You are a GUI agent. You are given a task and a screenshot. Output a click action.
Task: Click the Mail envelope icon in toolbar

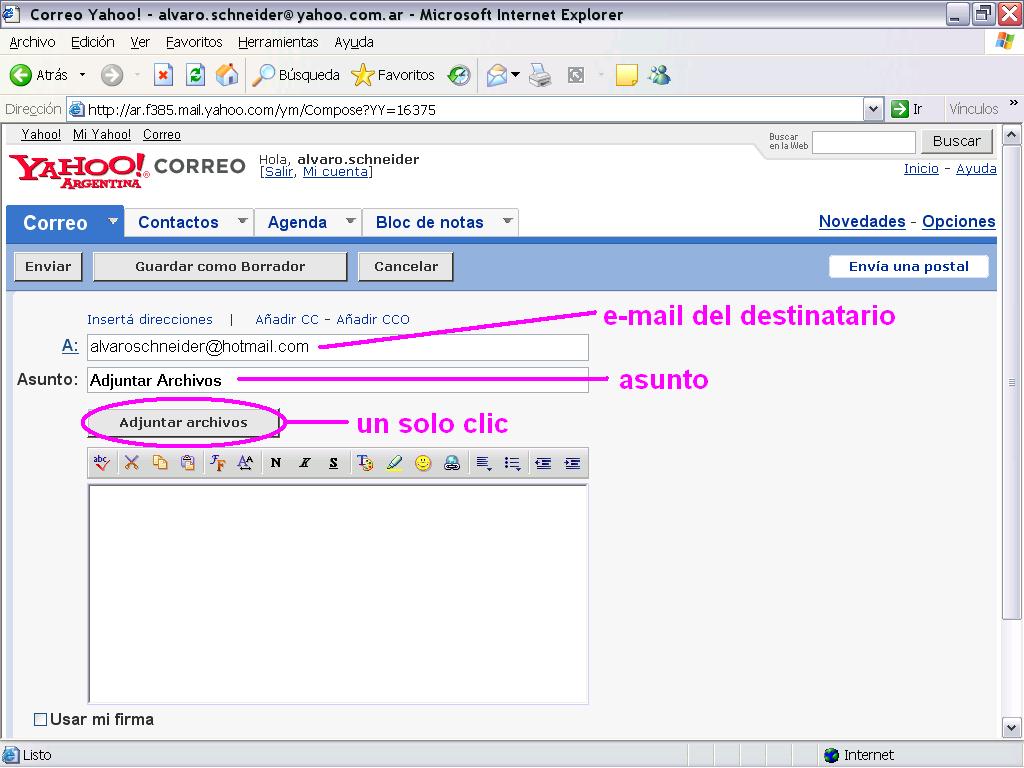point(497,75)
